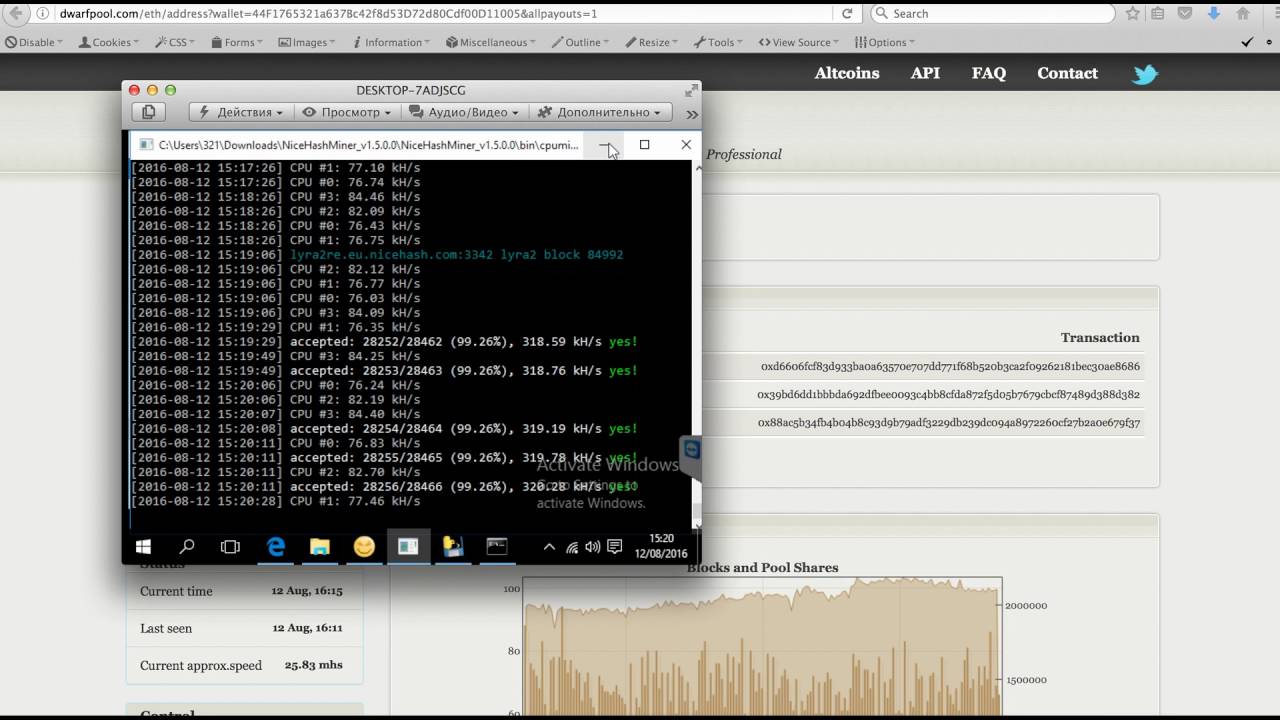This screenshot has width=1280, height=720.
Task: Click the Windows Start button
Action: (143, 547)
